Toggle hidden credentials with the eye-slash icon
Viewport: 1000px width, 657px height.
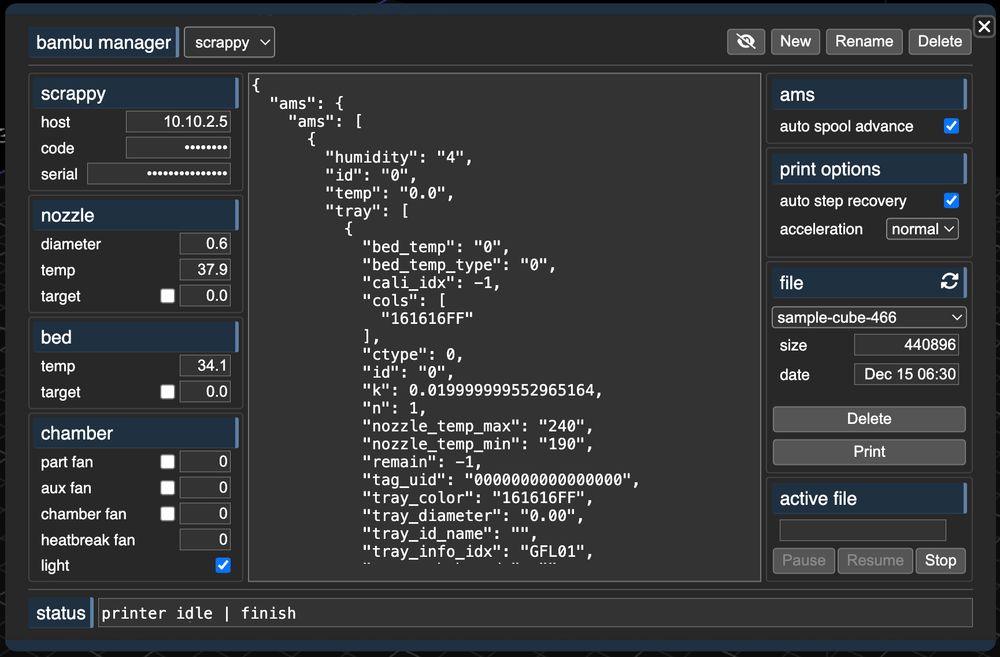746,41
